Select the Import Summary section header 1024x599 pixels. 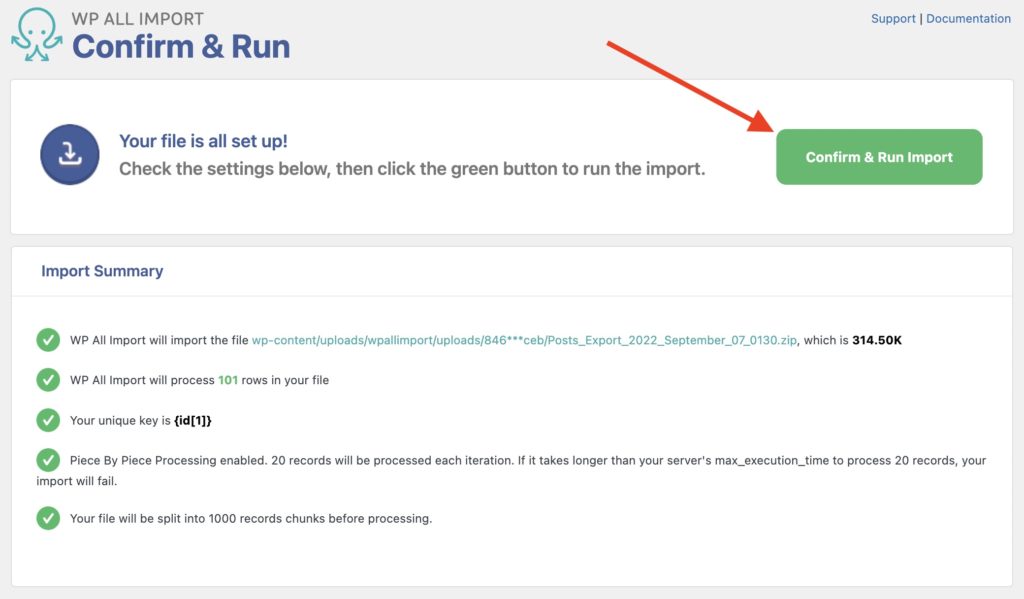pos(101,271)
